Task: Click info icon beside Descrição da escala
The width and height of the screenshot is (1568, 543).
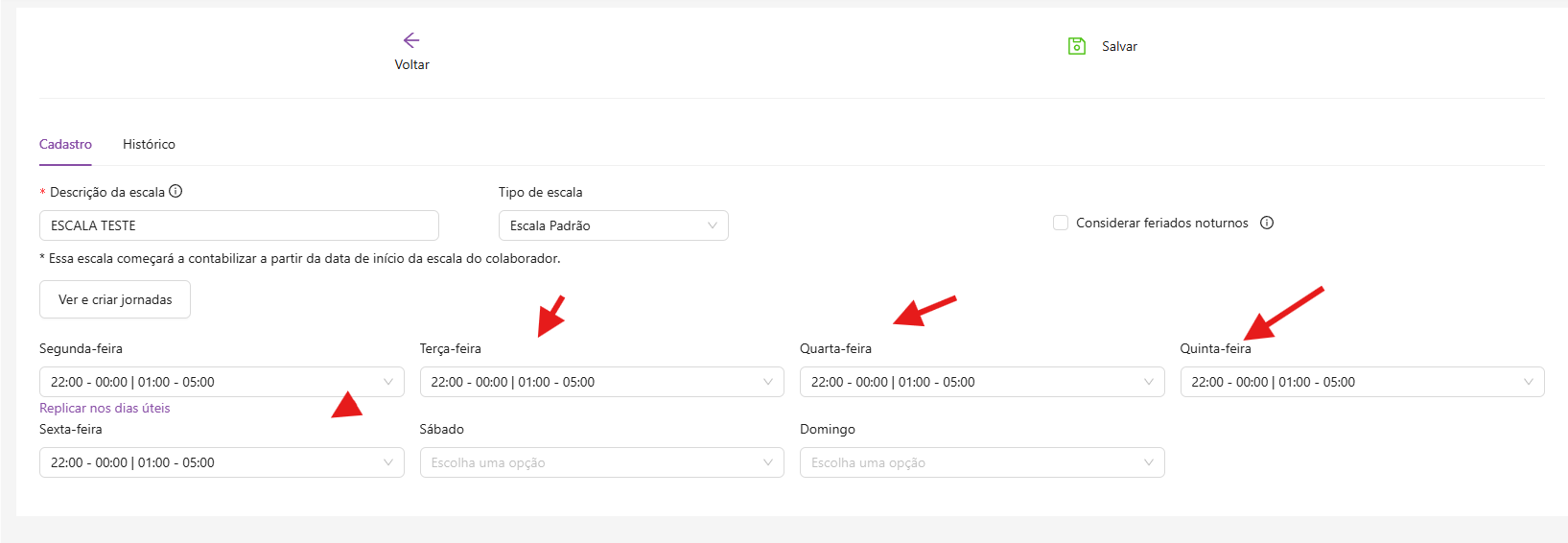Action: pyautogui.click(x=176, y=191)
